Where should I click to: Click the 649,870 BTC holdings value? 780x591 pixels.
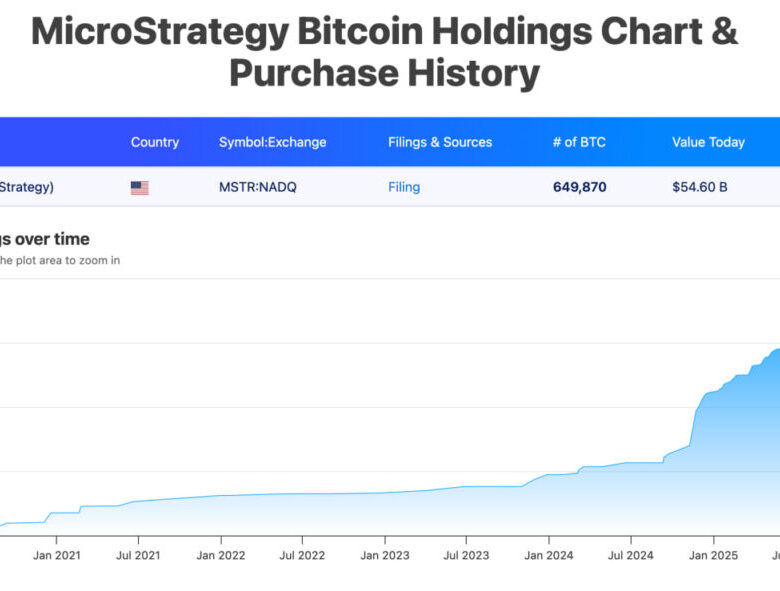(x=580, y=187)
